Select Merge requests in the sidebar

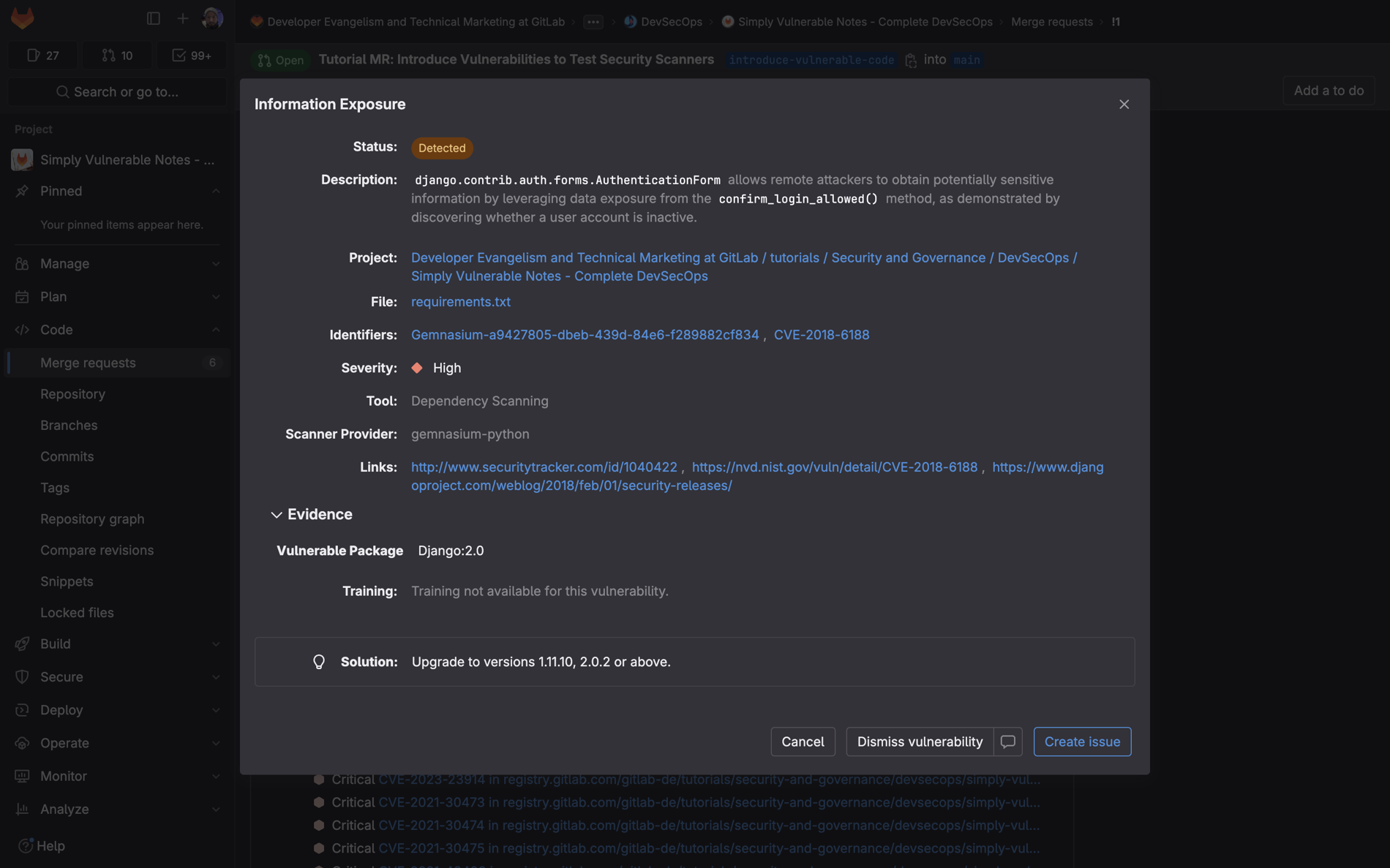coord(88,363)
